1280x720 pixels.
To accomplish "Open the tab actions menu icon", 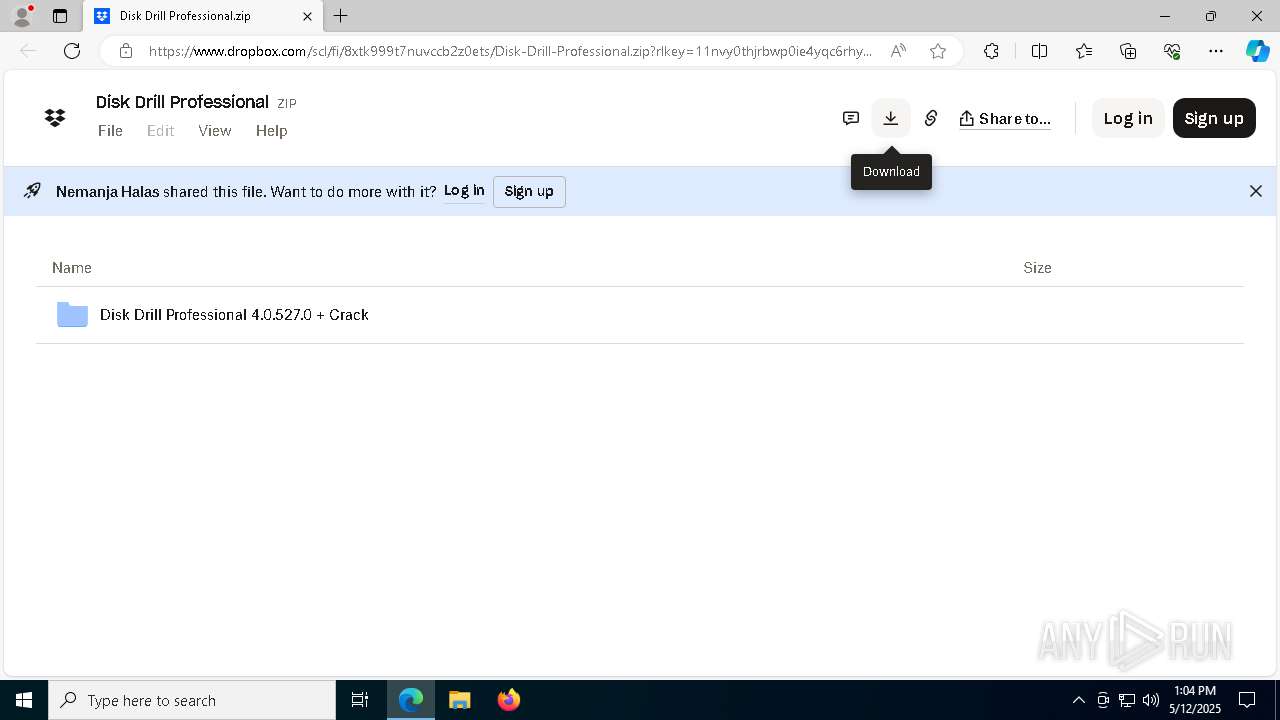I will 60,16.
